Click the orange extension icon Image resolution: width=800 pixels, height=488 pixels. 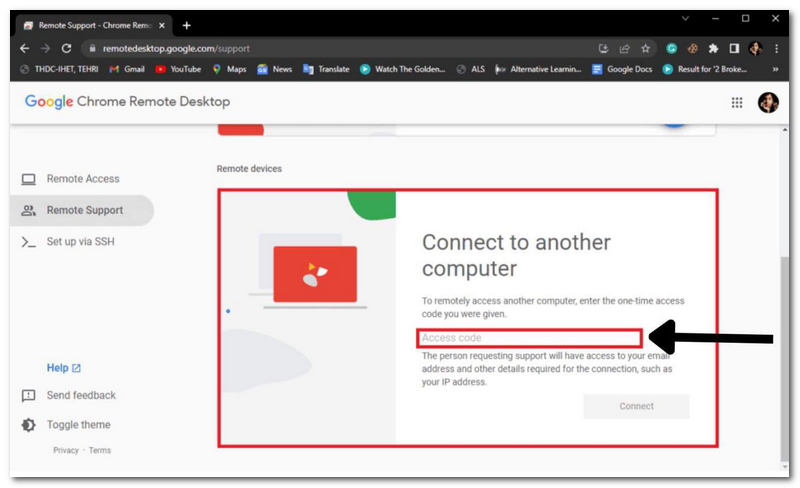point(692,48)
